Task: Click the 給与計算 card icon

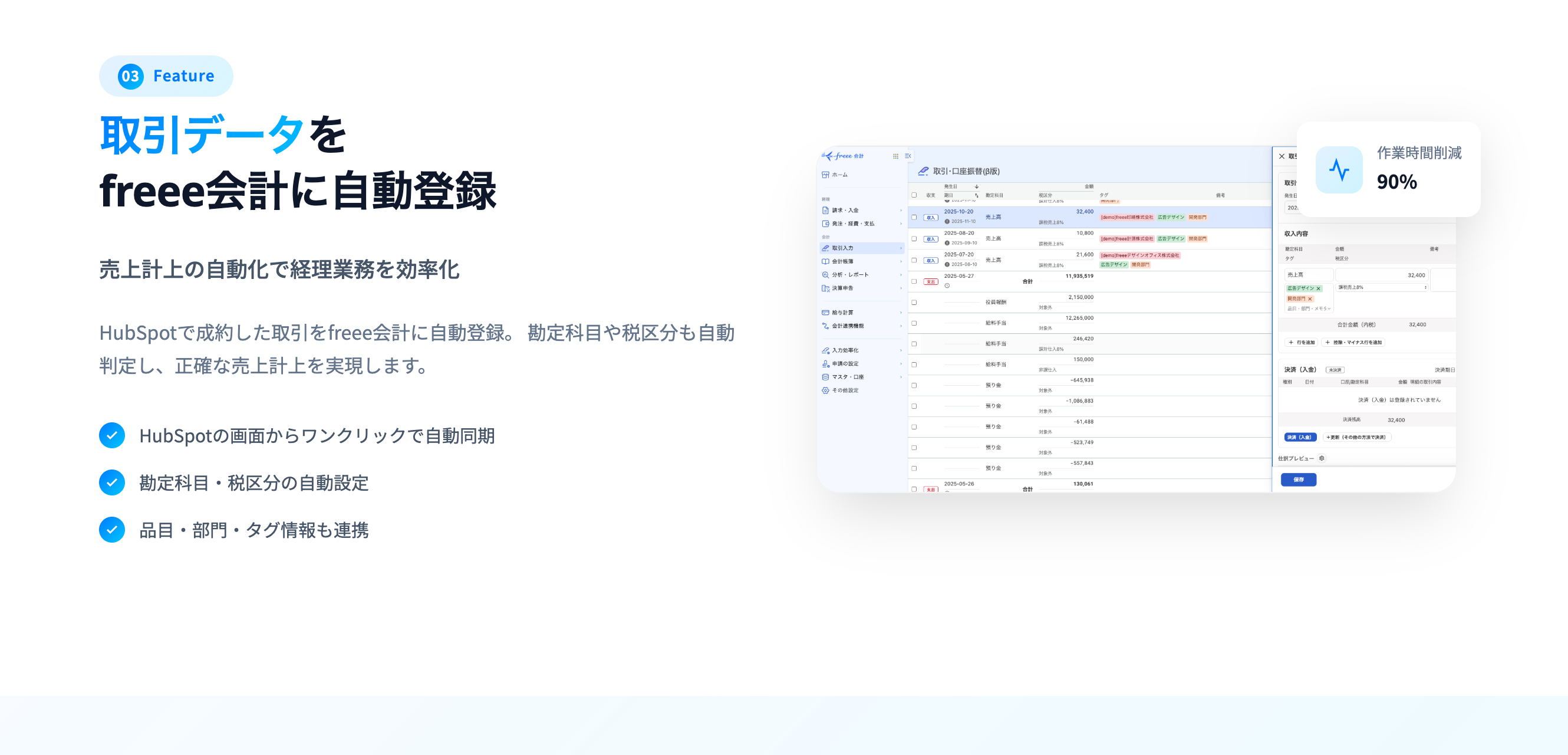Action: coord(825,313)
